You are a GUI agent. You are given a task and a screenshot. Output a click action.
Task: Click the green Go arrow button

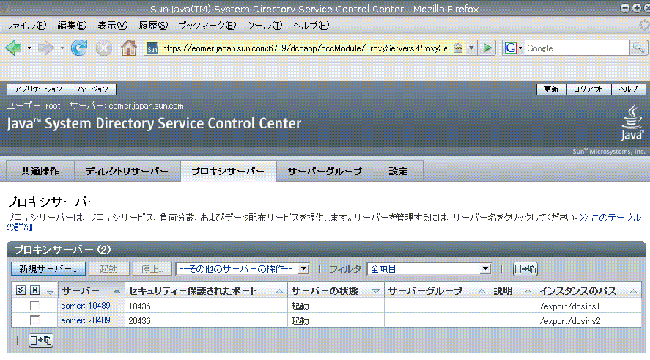click(488, 48)
